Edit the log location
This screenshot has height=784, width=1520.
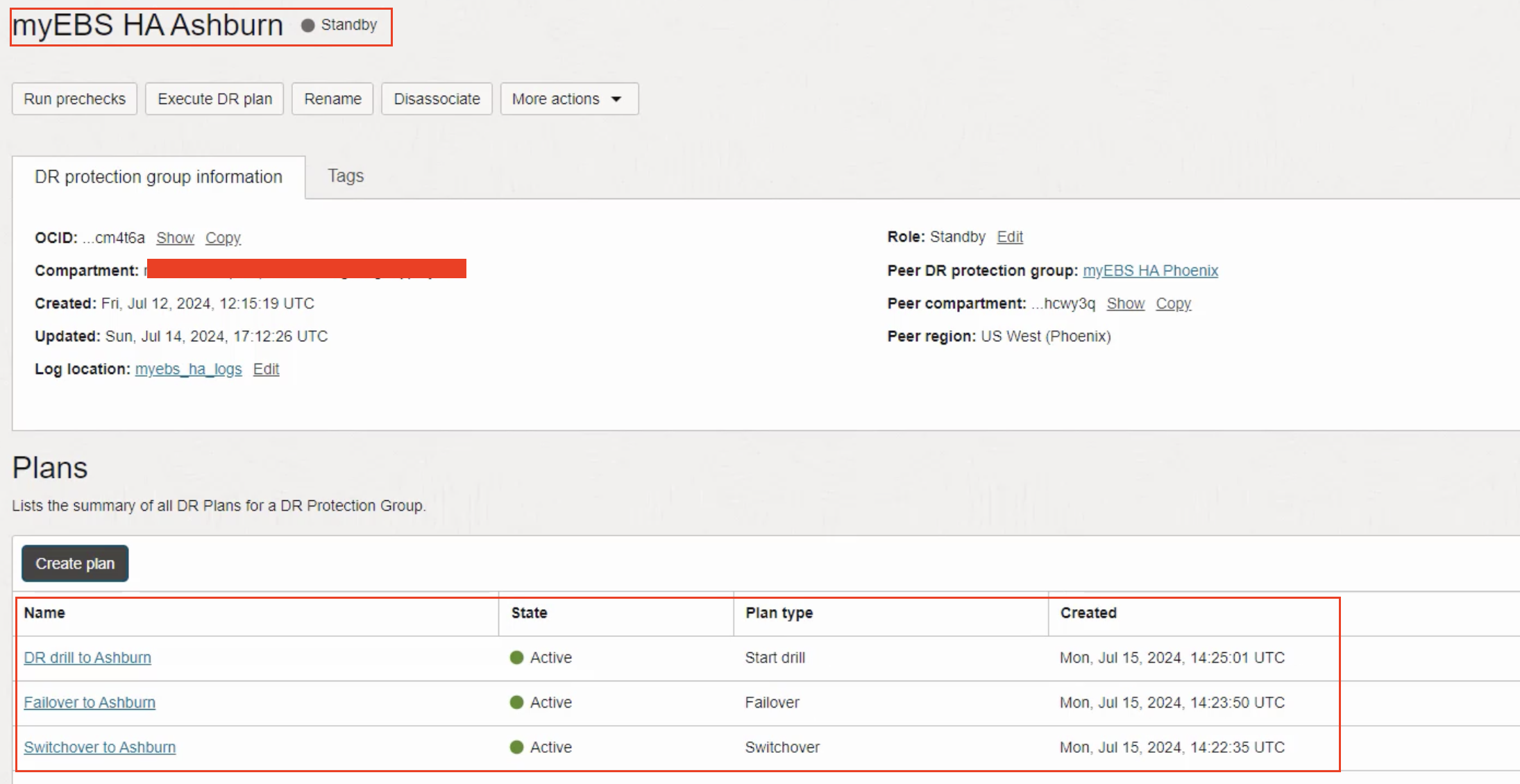[266, 369]
